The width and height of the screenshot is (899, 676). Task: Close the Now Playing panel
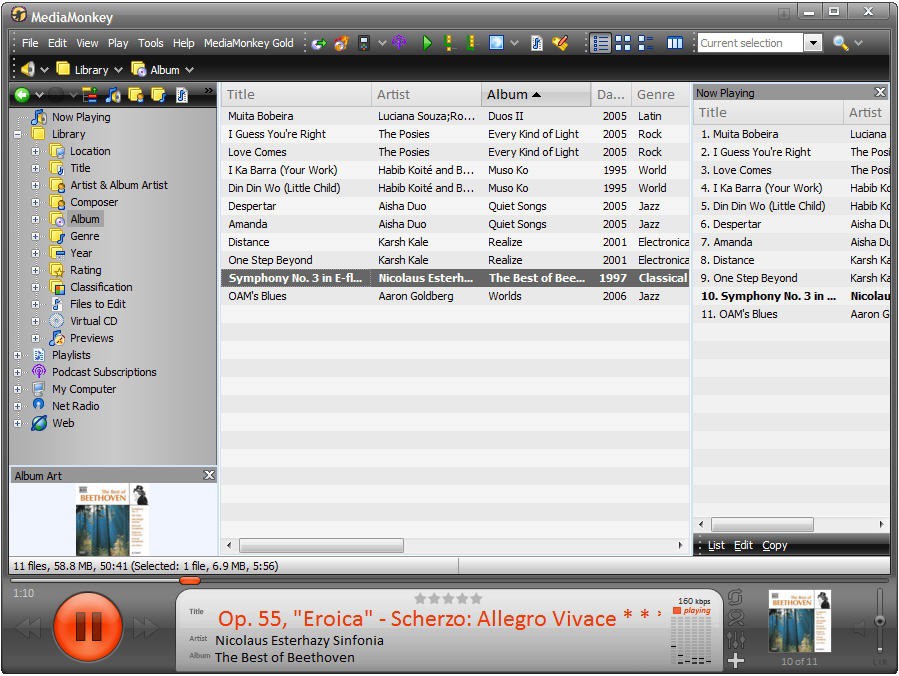(x=880, y=92)
